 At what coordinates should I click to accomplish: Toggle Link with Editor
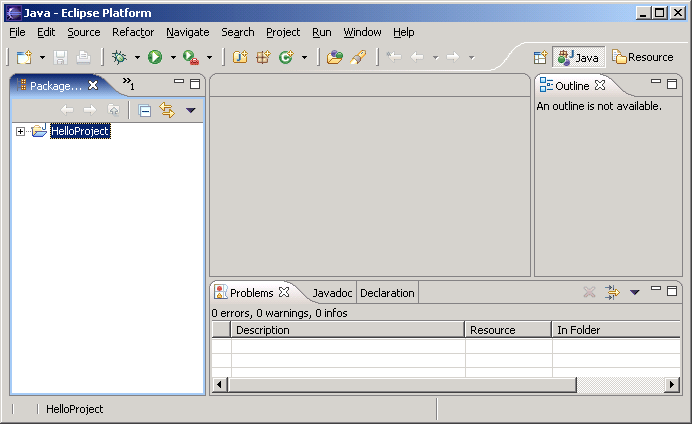click(x=167, y=110)
